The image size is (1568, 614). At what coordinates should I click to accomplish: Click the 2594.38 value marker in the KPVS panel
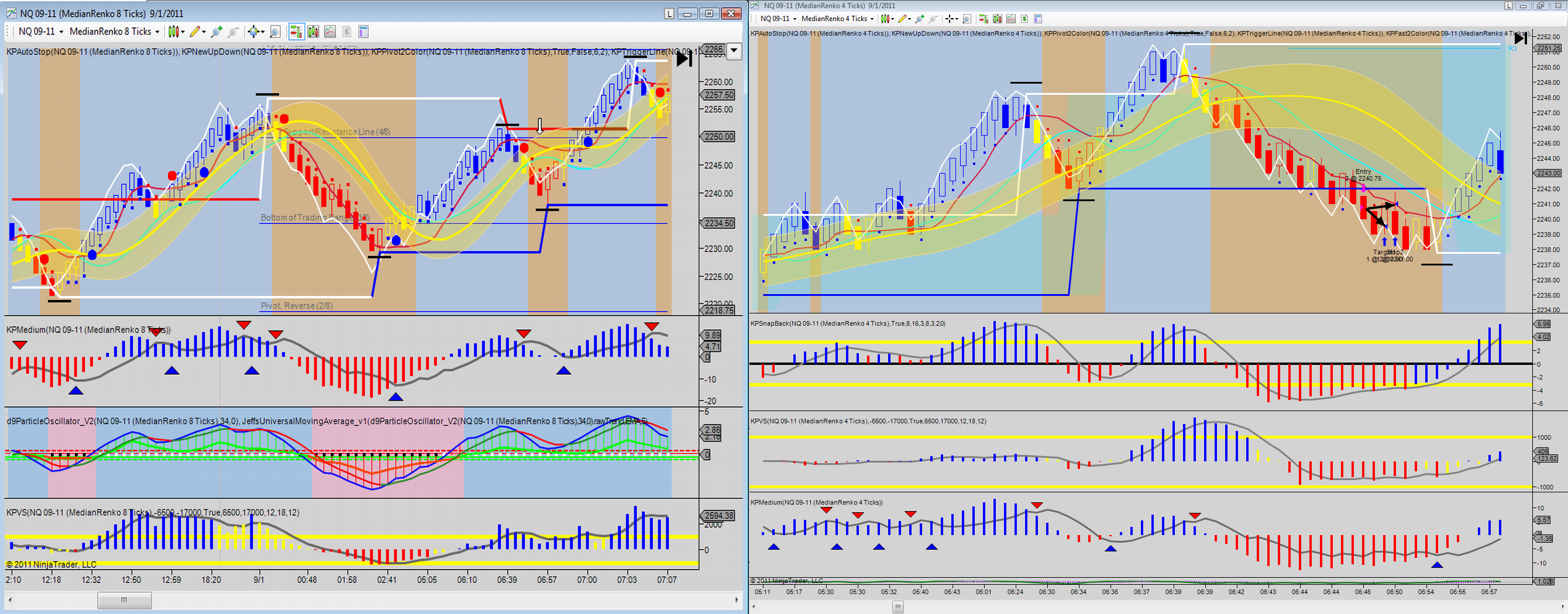point(719,516)
